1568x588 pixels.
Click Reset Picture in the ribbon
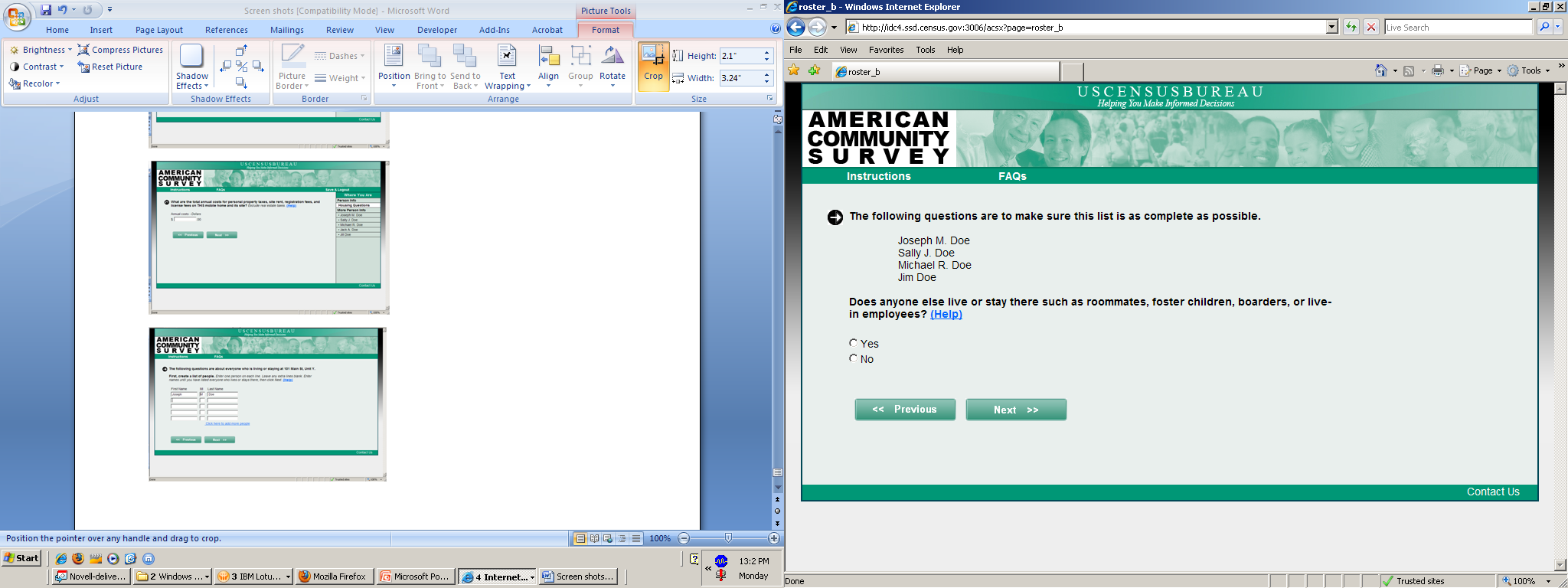pos(110,67)
